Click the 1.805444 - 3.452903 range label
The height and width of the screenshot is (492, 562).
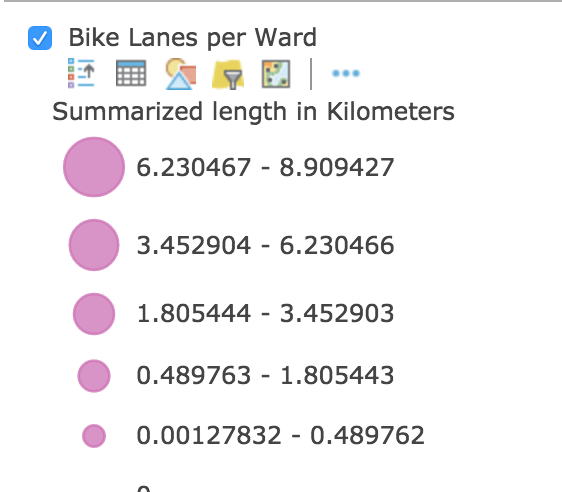[x=265, y=314]
